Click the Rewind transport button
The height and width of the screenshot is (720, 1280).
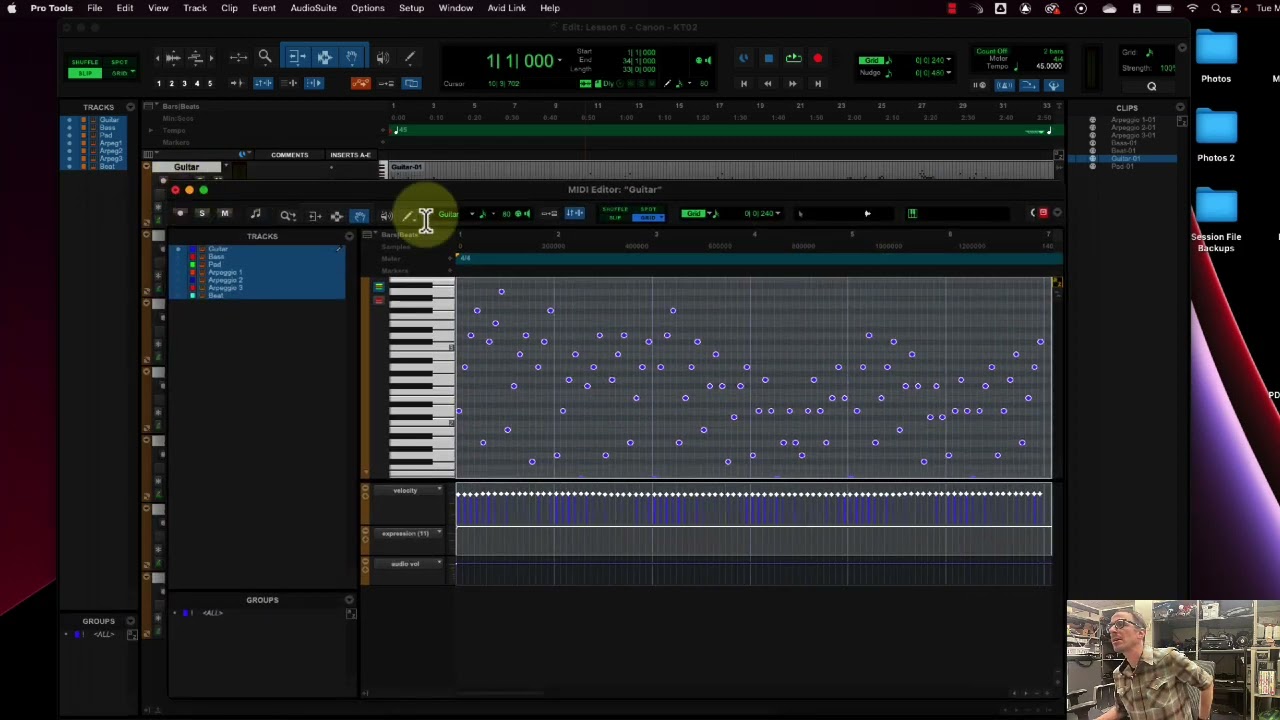click(x=767, y=84)
